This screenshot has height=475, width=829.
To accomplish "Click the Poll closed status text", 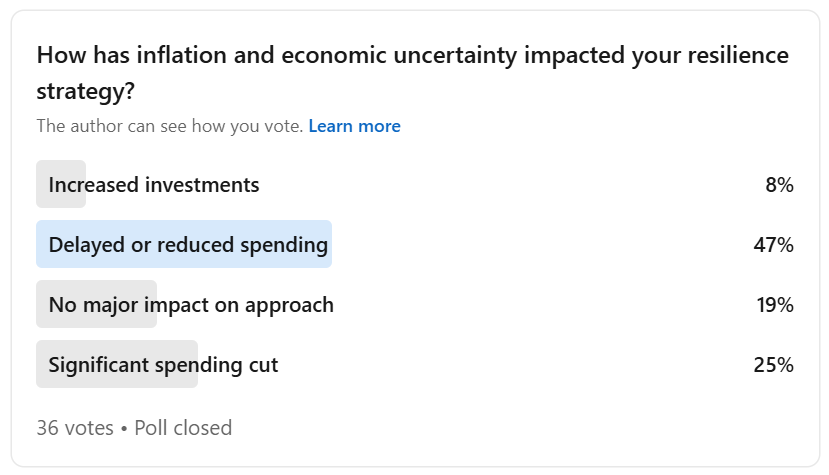I will click(x=183, y=428).
